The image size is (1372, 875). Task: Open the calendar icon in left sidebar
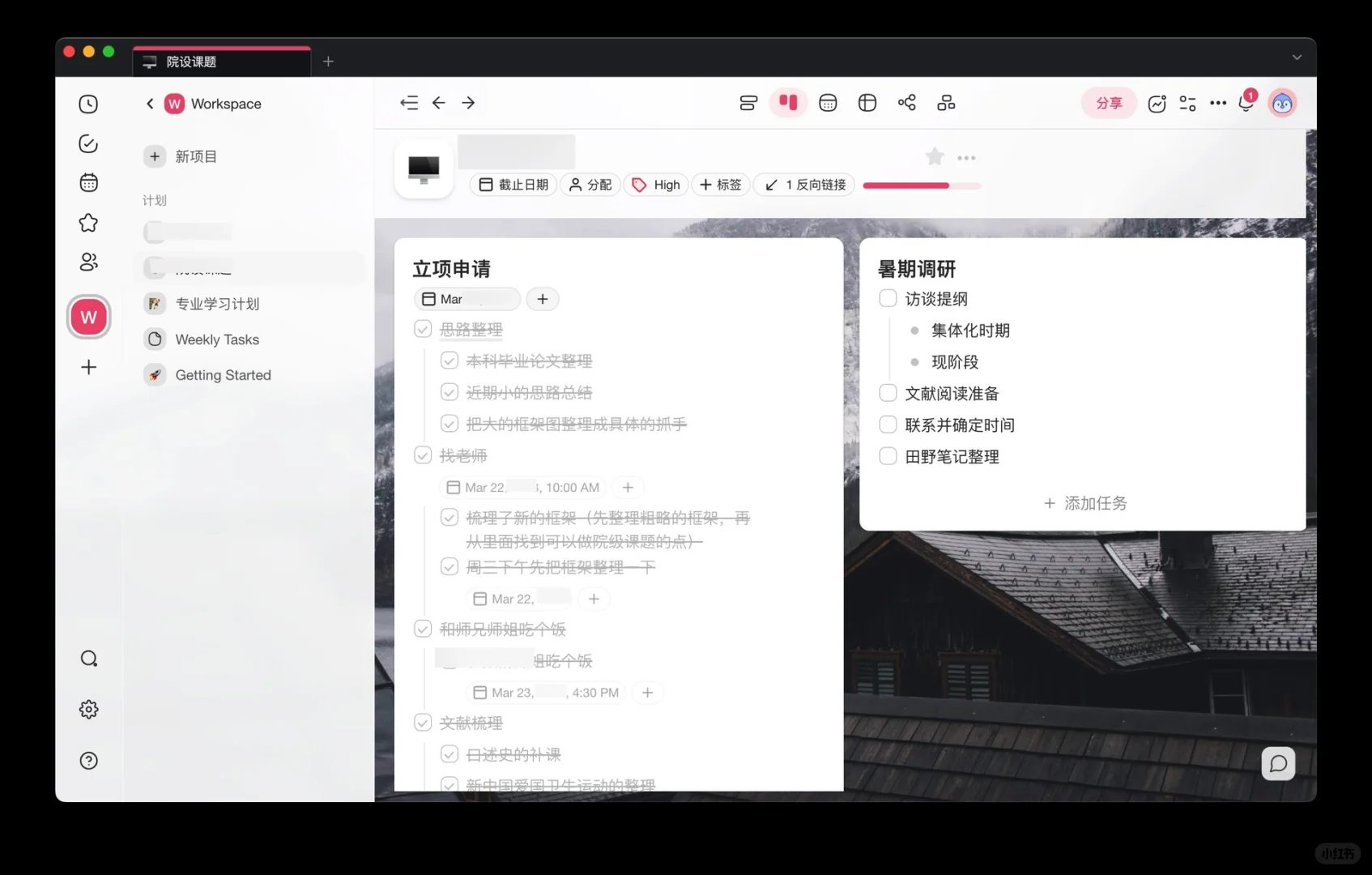tap(88, 182)
